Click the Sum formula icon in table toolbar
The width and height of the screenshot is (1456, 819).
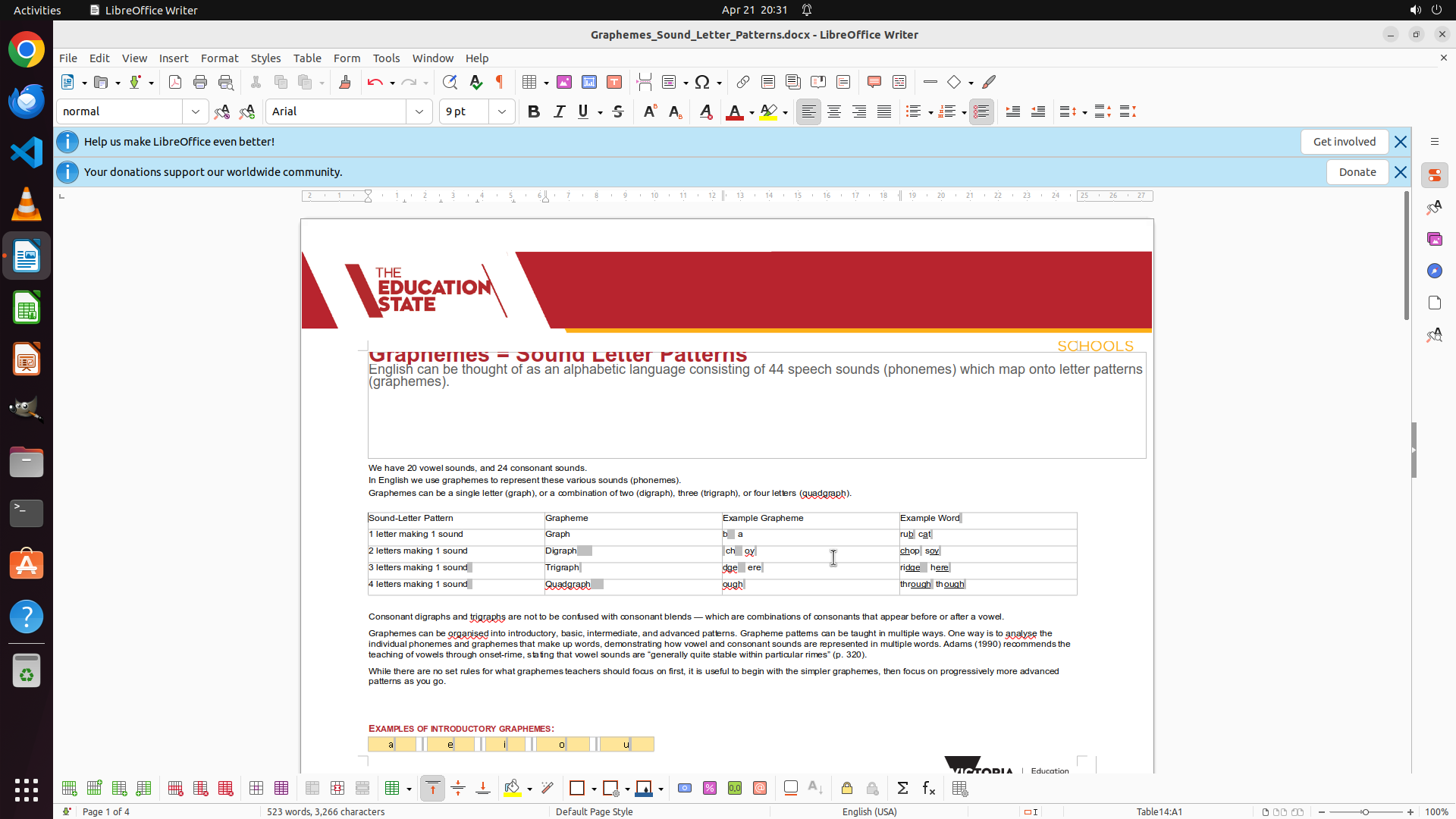902,789
